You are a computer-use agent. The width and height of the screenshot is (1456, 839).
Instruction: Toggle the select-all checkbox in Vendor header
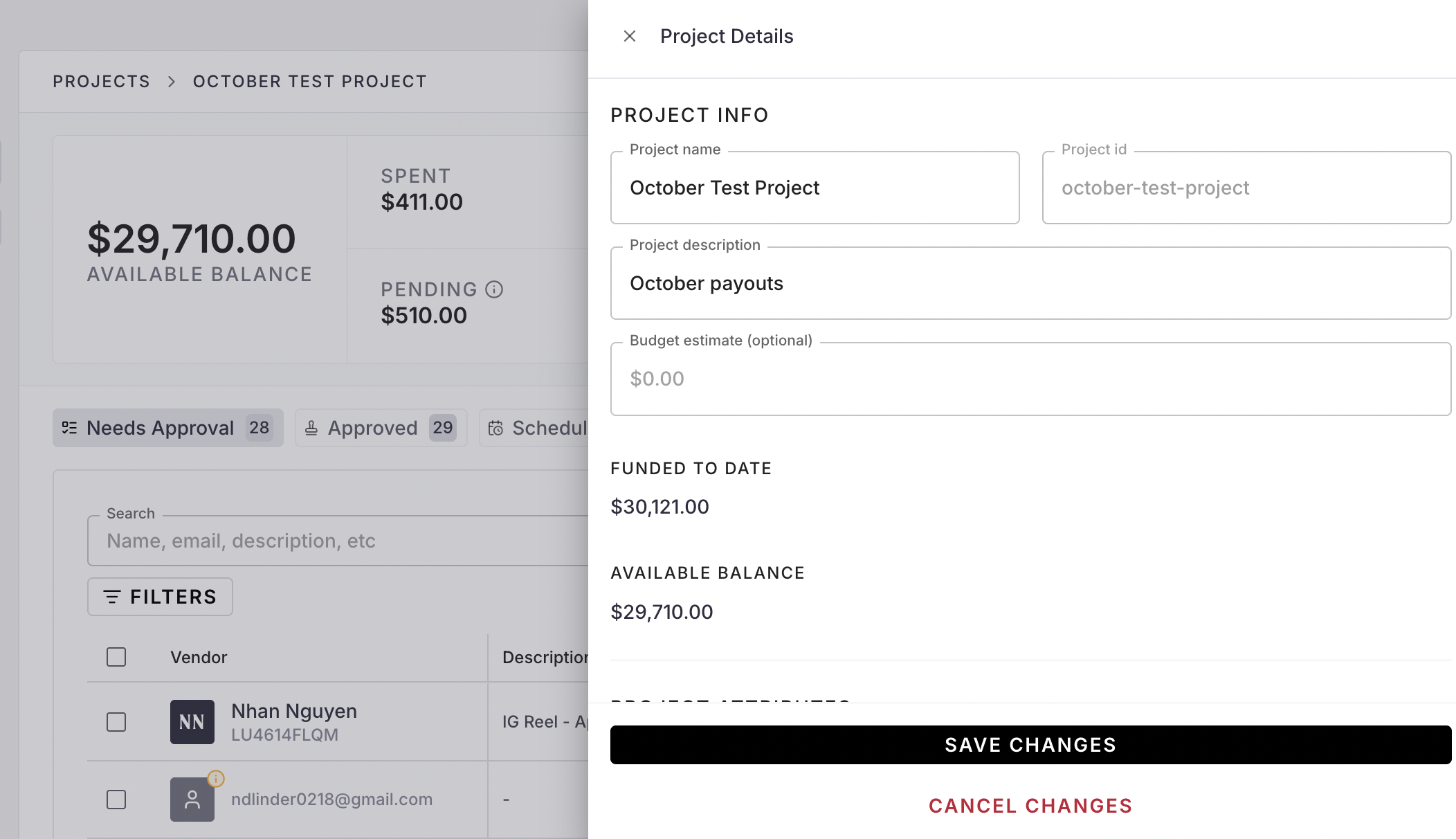(116, 657)
